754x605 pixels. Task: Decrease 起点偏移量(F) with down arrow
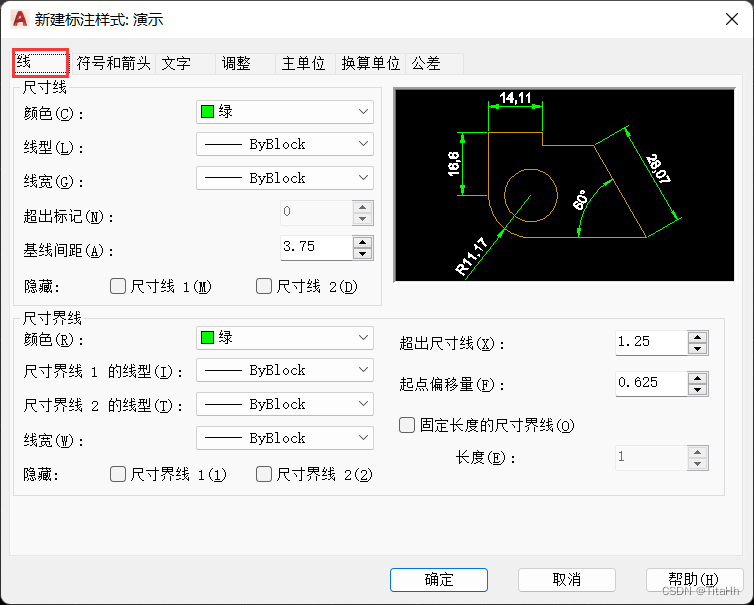point(698,390)
